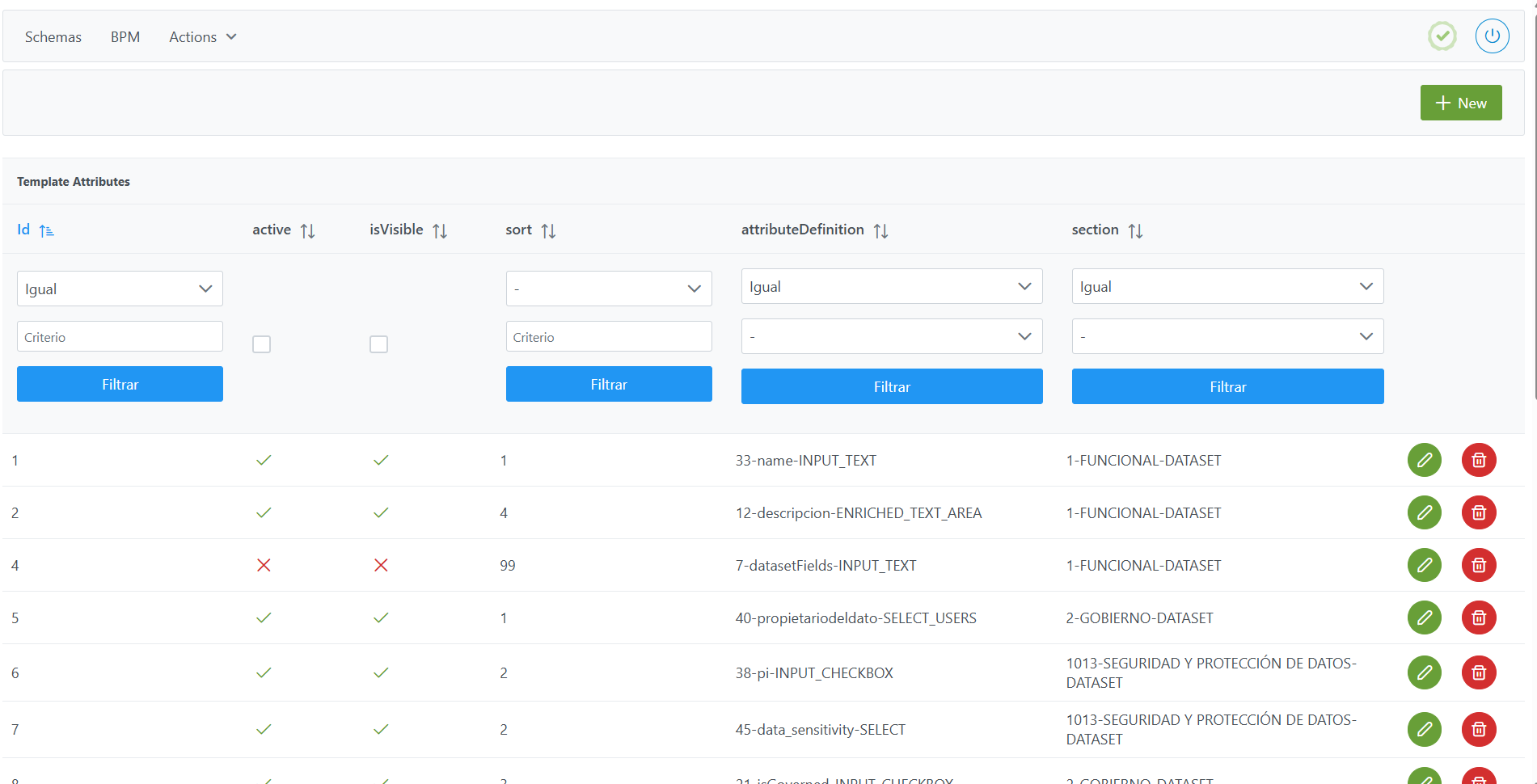Open the sort filter operator dropdown
Screen dimensions: 1537x784
click(608, 289)
